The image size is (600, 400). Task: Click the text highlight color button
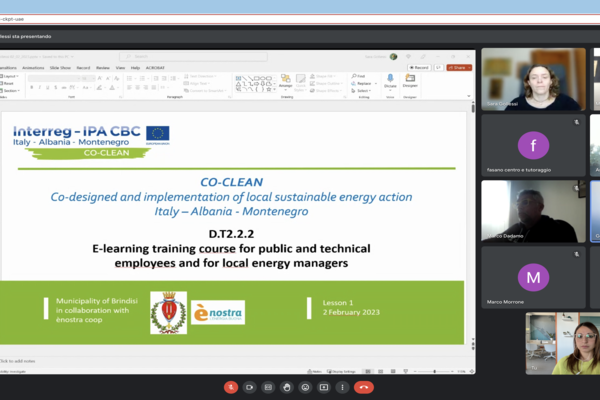coord(100,88)
